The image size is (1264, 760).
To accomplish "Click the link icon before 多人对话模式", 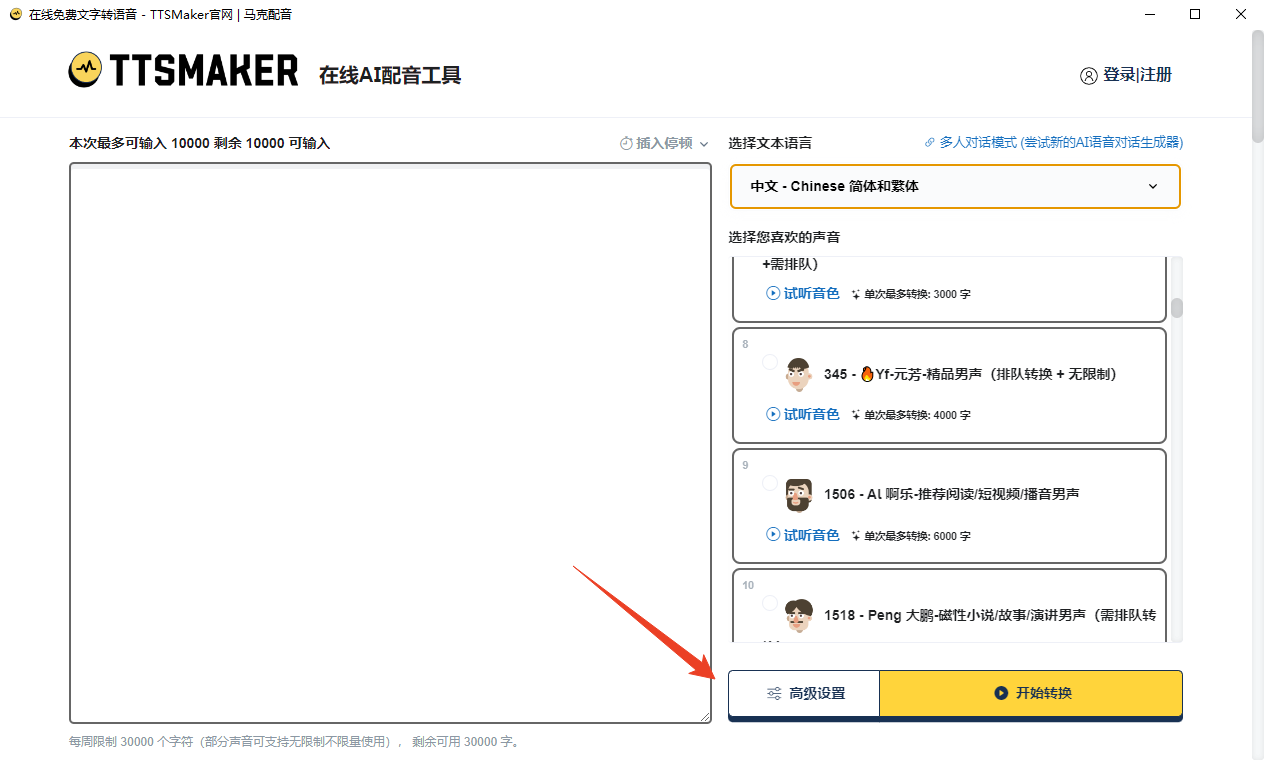I will pyautogui.click(x=930, y=143).
